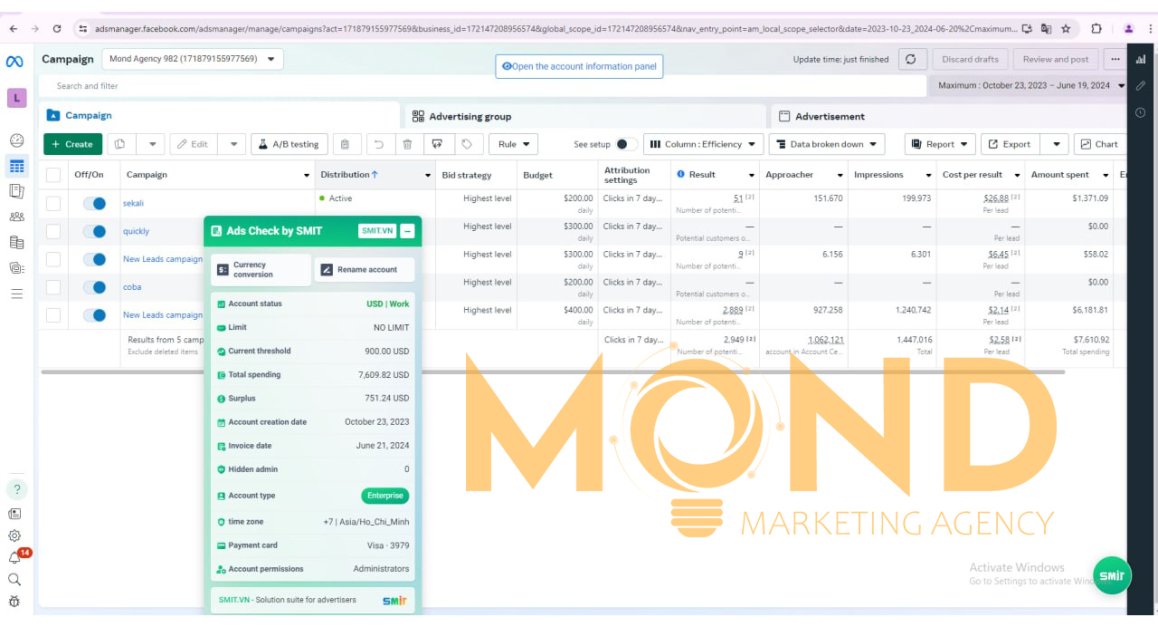This screenshot has height=627, width=1158.
Task: Reload the browser page
Action: pyautogui.click(x=57, y=29)
